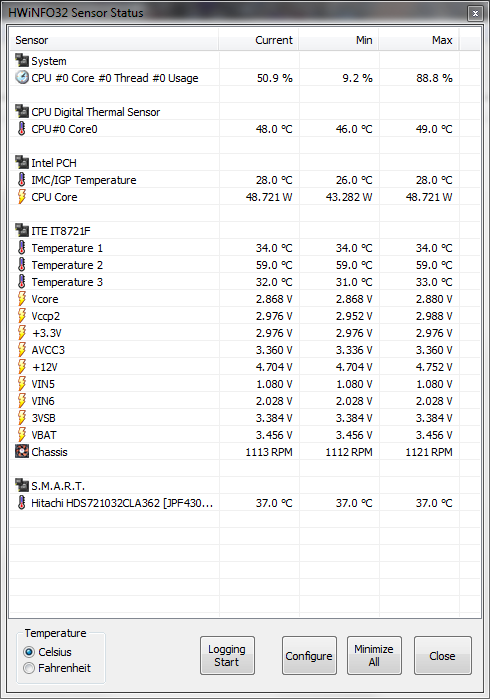This screenshot has width=490, height=699.
Task: Click the CPU usage max value 88.8 %
Action: pyautogui.click(x=434, y=78)
